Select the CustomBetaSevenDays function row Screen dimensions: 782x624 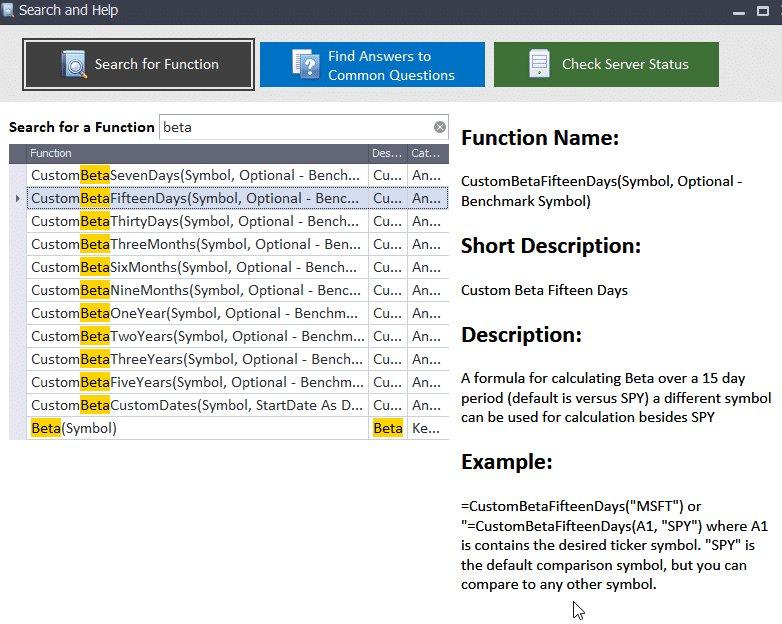click(x=197, y=175)
